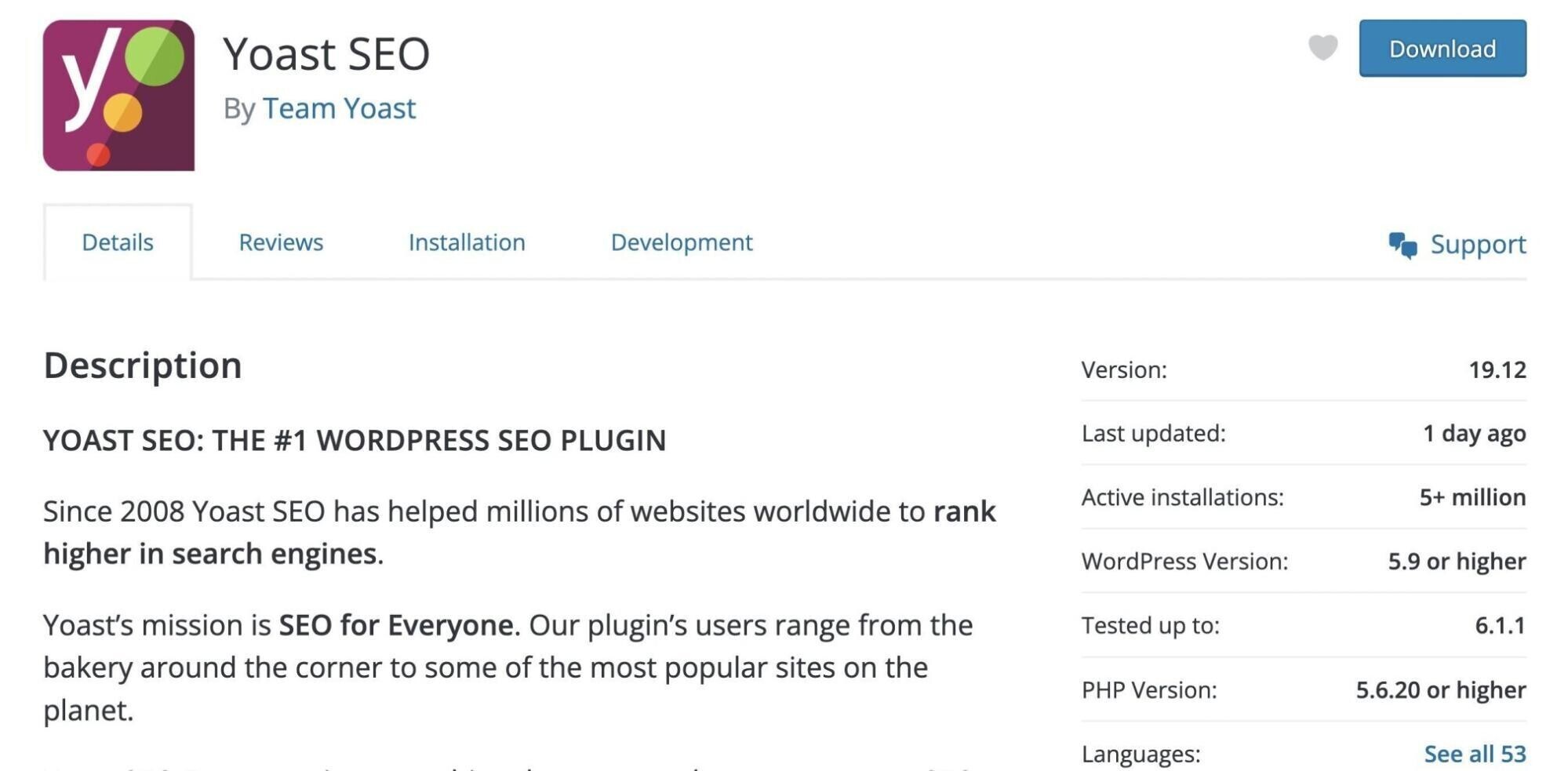
Task: Switch to the Details tab
Action: (x=118, y=242)
